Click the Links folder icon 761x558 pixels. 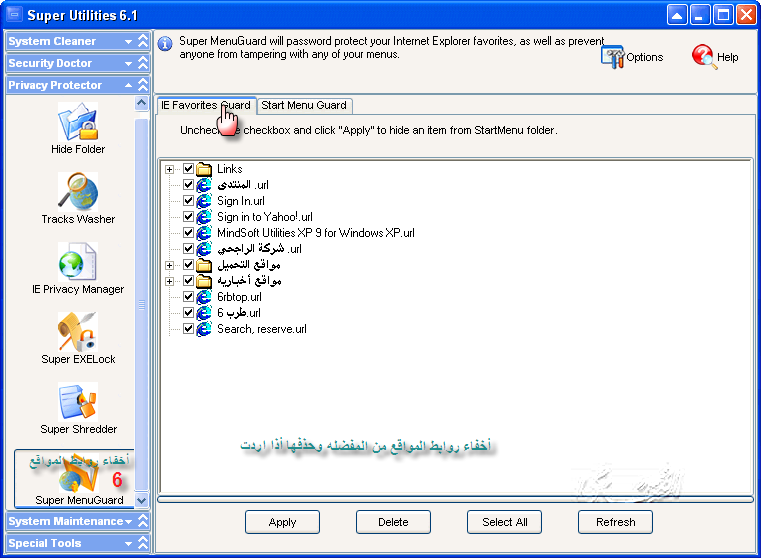coord(204,169)
